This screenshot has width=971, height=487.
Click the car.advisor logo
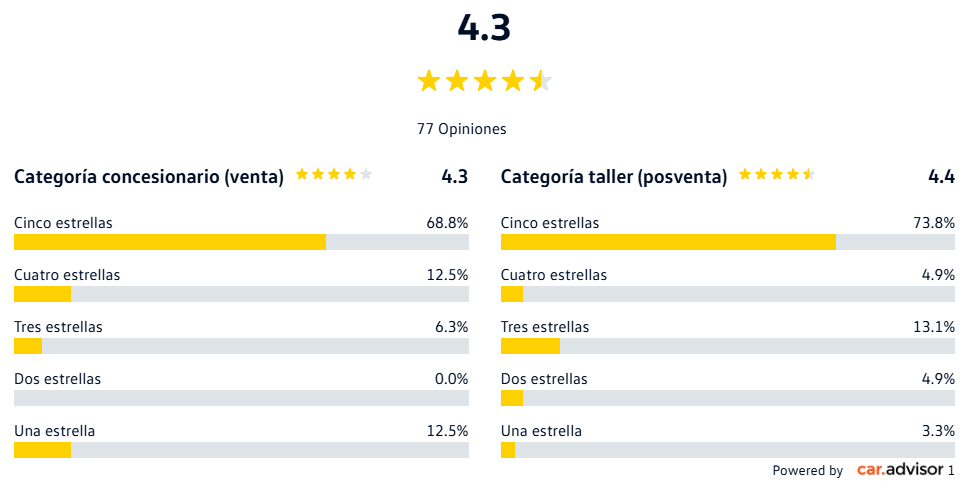point(900,470)
